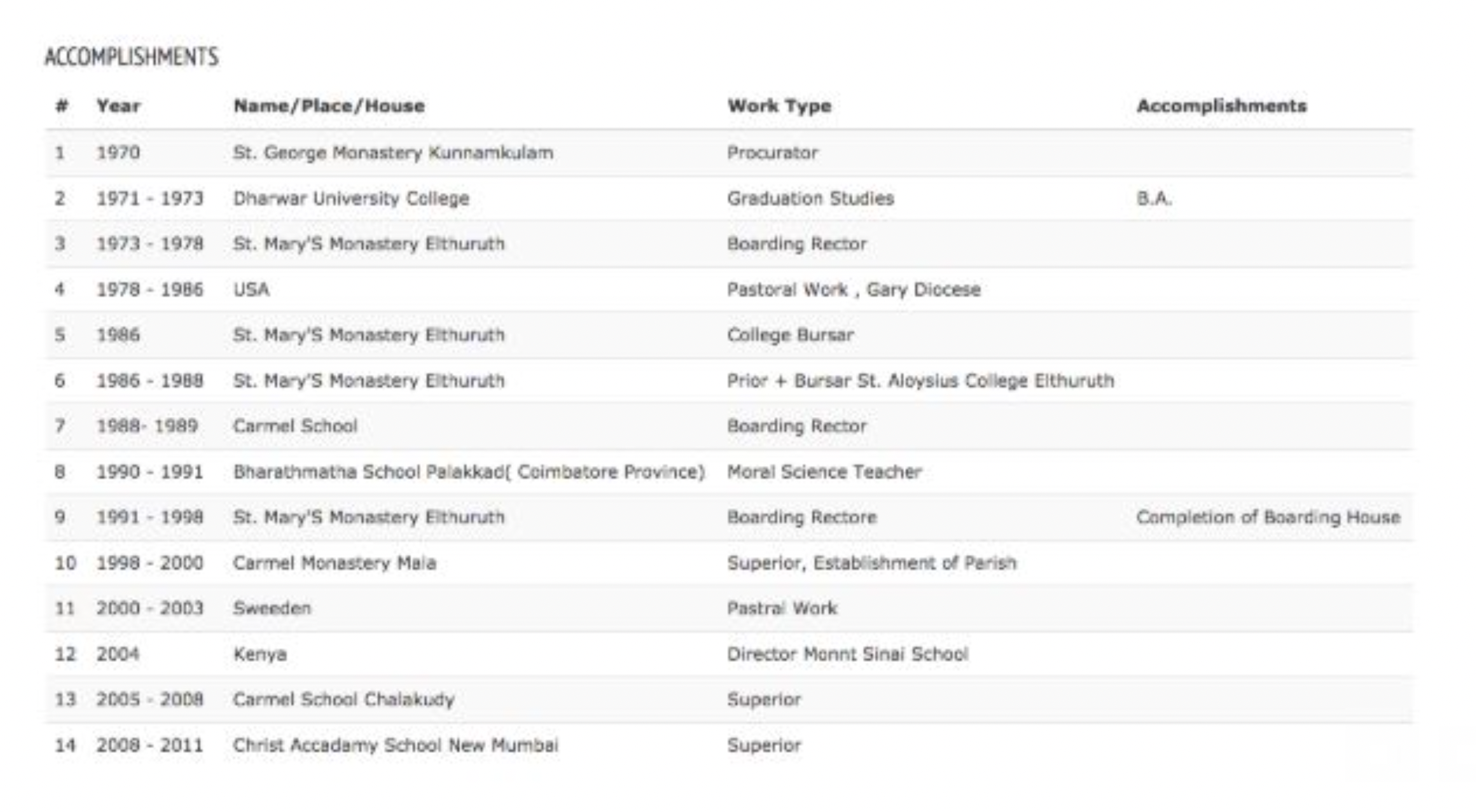Click the Carmel School entry in row 7
This screenshot has width=1476, height=812.
coord(295,426)
